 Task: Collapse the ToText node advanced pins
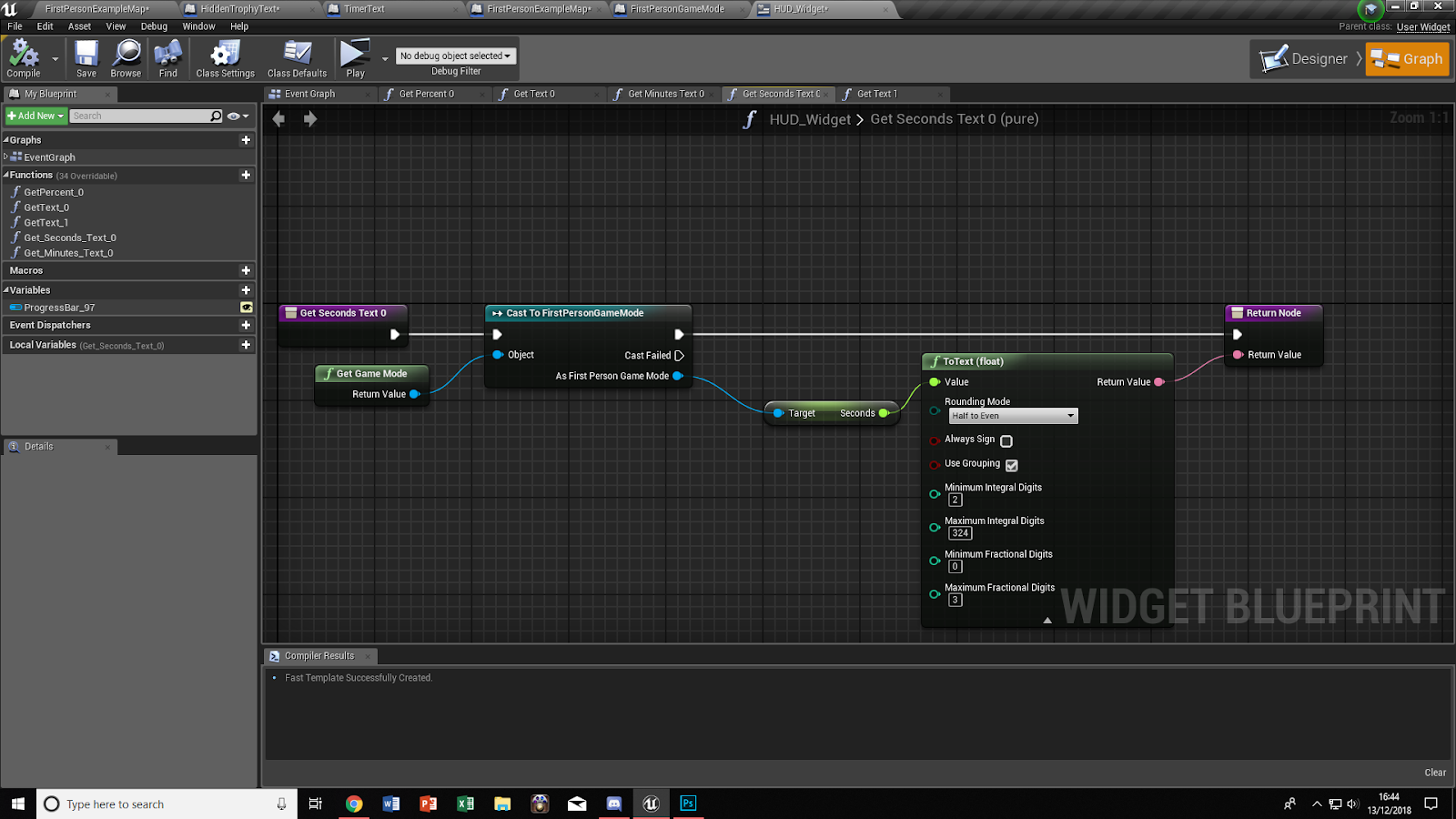pyautogui.click(x=1047, y=621)
